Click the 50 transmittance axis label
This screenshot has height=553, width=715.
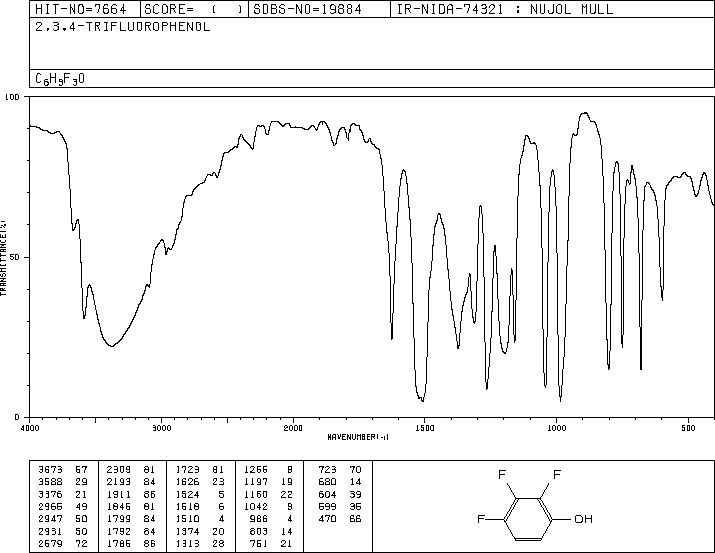[16, 257]
